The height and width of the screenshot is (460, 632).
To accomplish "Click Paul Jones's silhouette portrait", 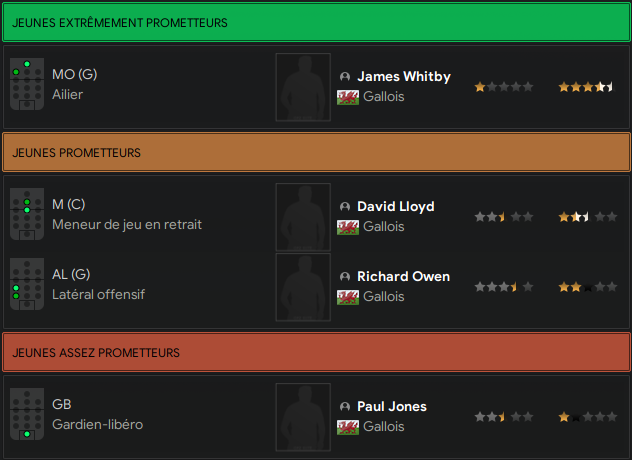I will pyautogui.click(x=303, y=417).
